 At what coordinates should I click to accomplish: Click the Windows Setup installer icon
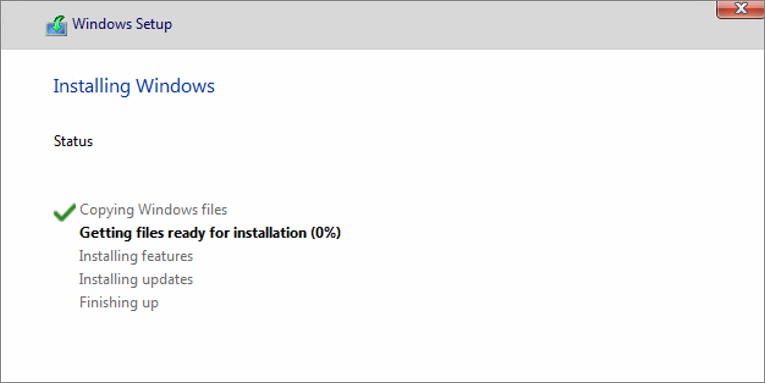click(x=57, y=25)
